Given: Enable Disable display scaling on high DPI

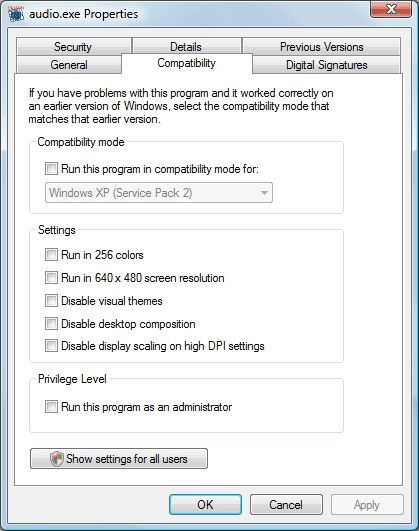Looking at the screenshot, I should pyautogui.click(x=51, y=346).
